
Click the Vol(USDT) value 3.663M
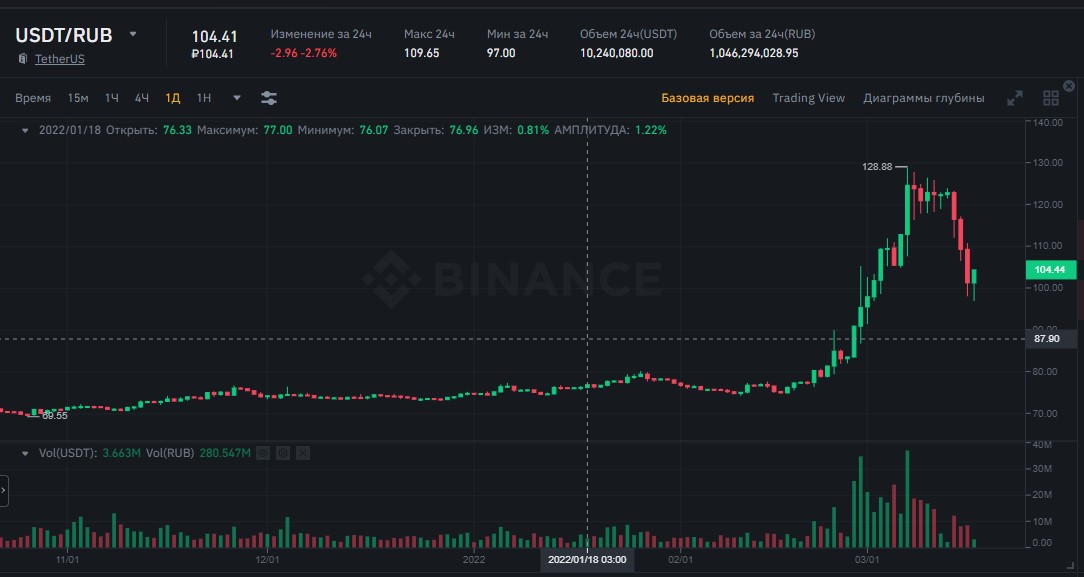coord(122,453)
